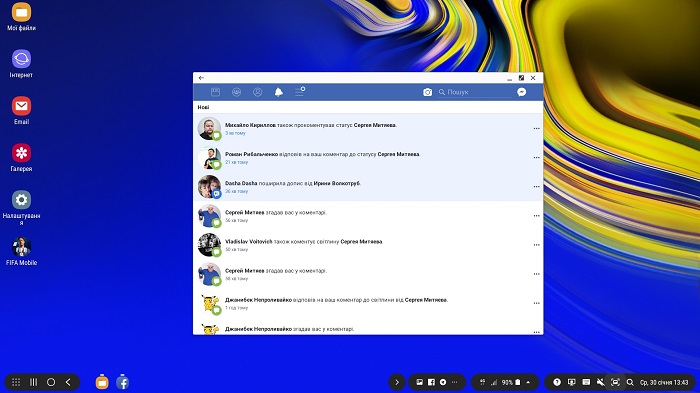Open the Facebook notification icon in tray
This screenshot has width=700, height=393.
pos(431,382)
